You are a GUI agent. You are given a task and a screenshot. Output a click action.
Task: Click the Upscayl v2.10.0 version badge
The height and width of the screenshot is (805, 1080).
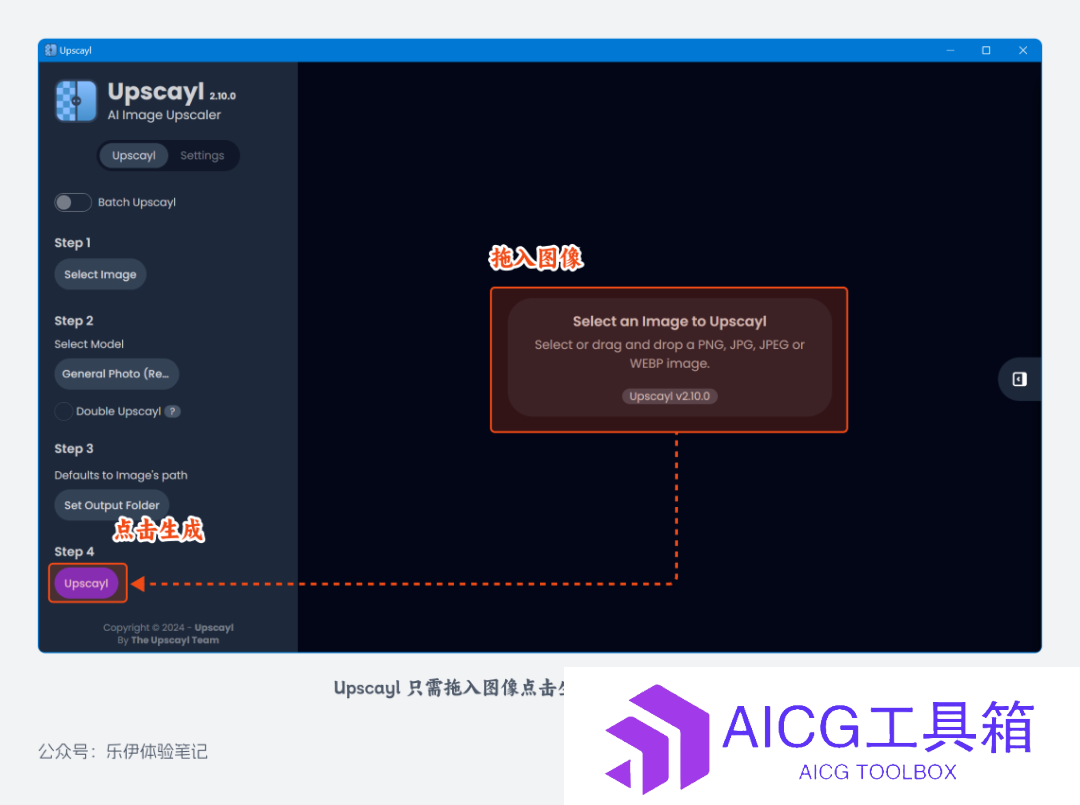669,396
